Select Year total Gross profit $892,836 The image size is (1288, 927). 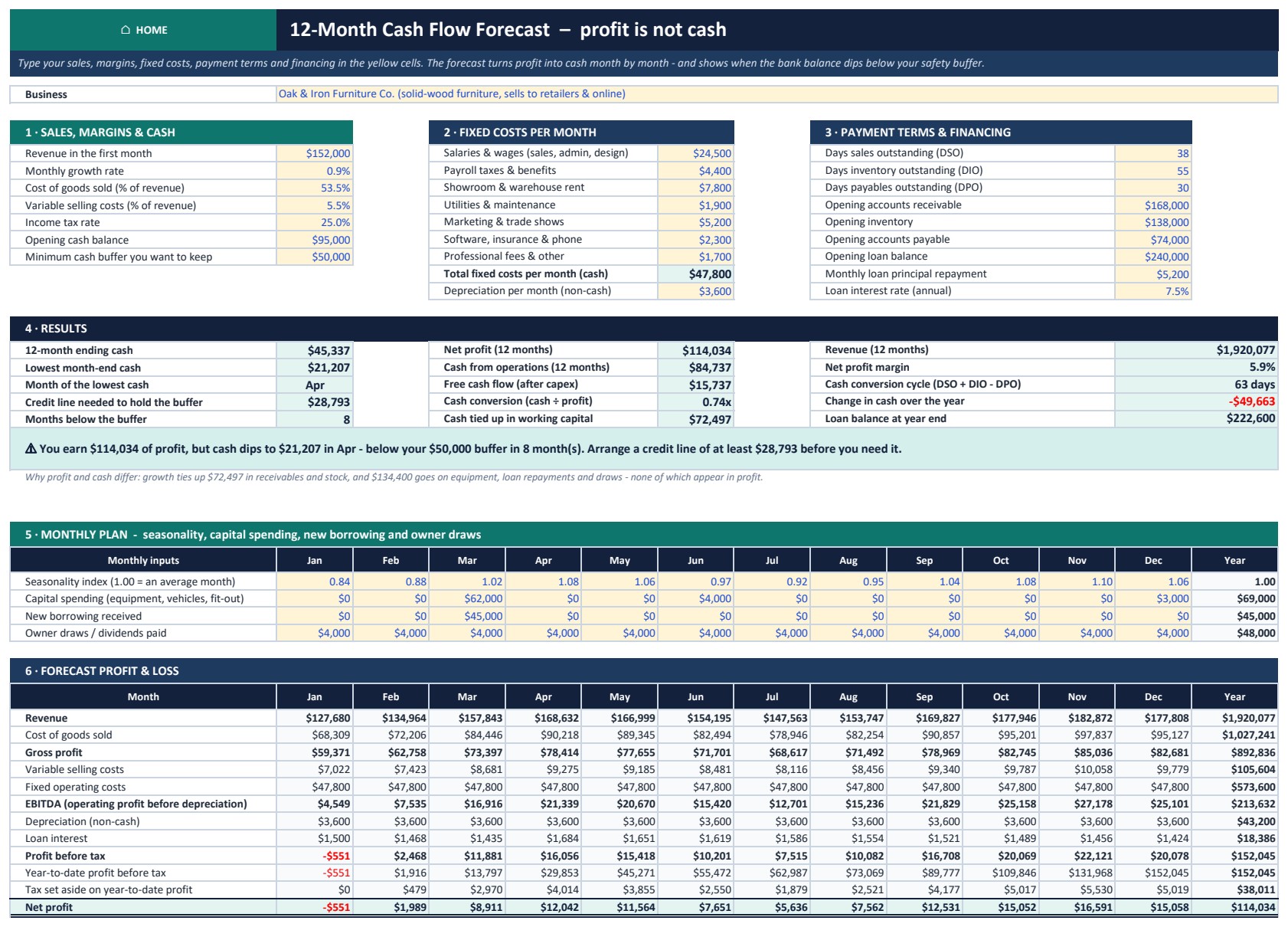(x=1234, y=752)
